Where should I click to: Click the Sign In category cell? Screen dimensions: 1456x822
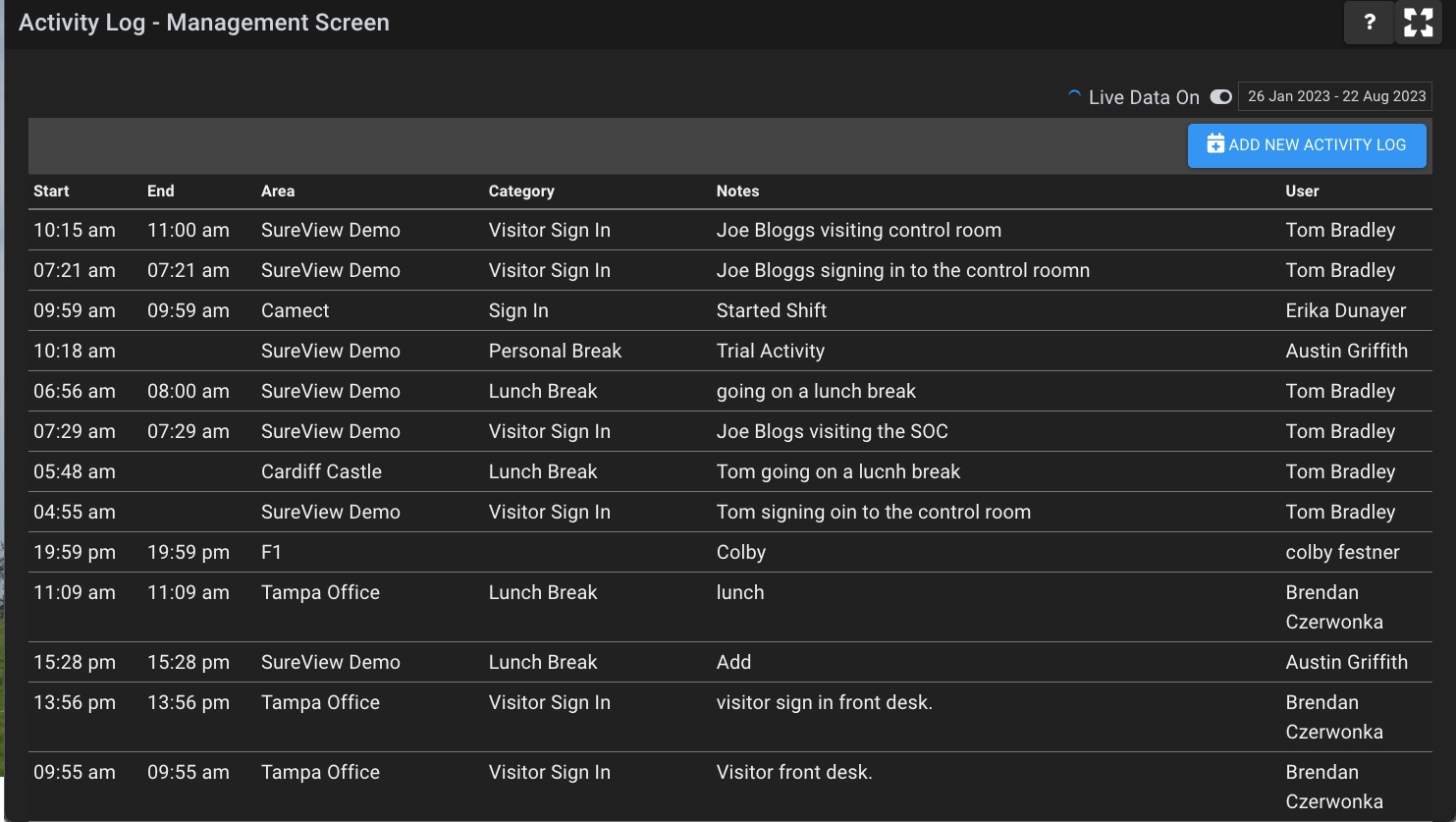(x=518, y=310)
